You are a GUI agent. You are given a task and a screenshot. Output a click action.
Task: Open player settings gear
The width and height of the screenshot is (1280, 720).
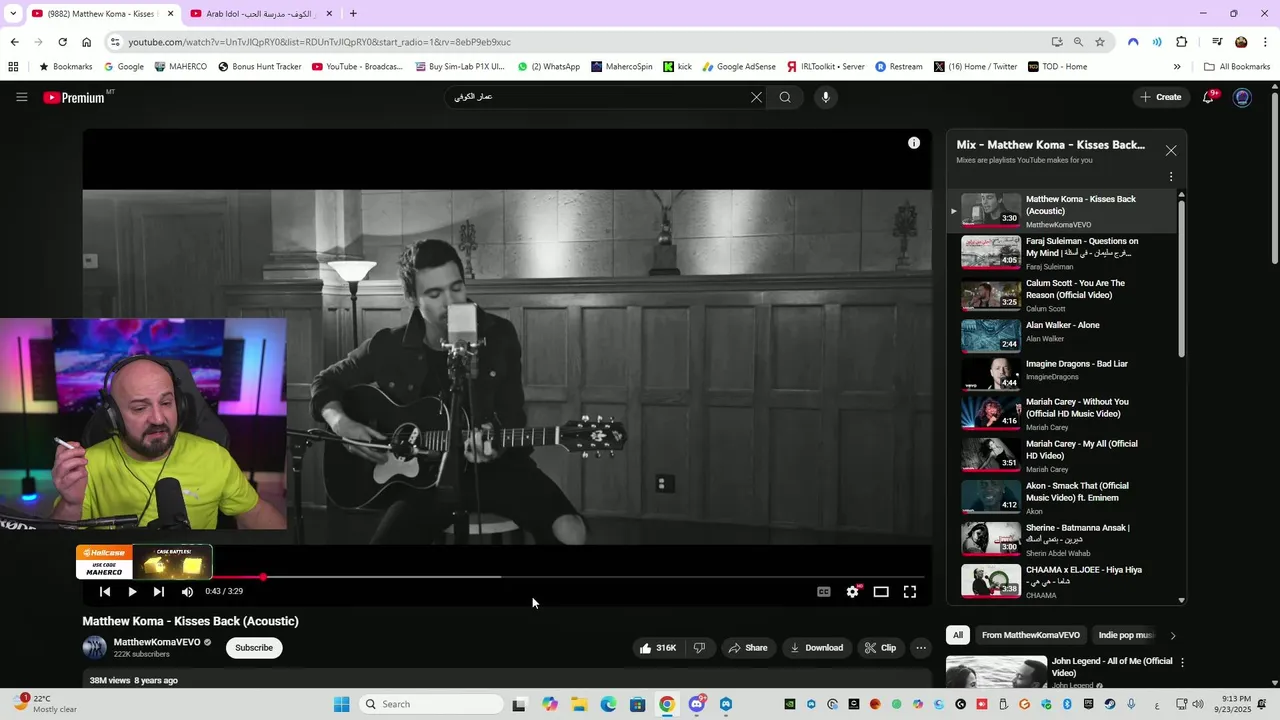(x=852, y=592)
